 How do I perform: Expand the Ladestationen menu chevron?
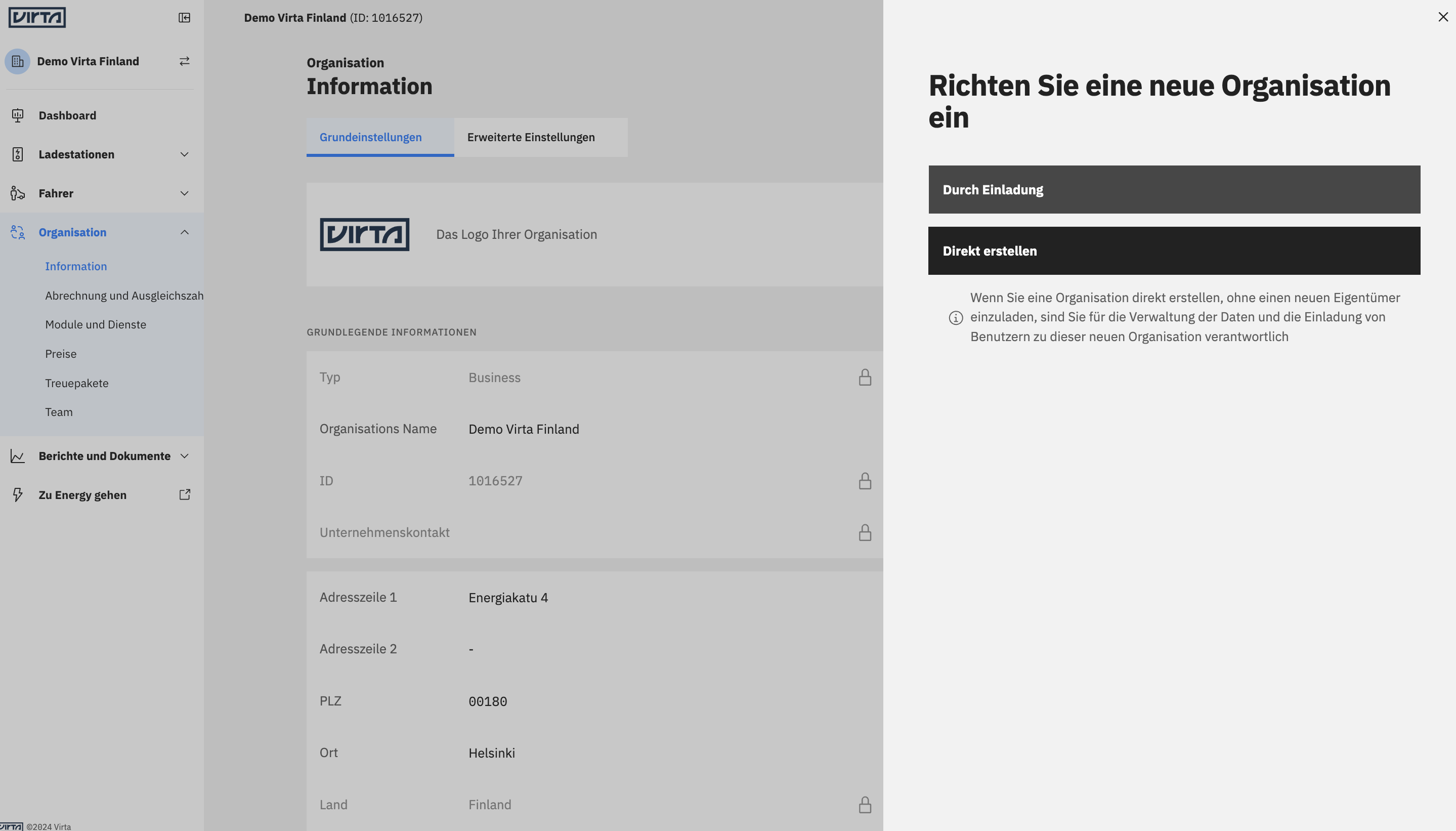click(x=184, y=154)
